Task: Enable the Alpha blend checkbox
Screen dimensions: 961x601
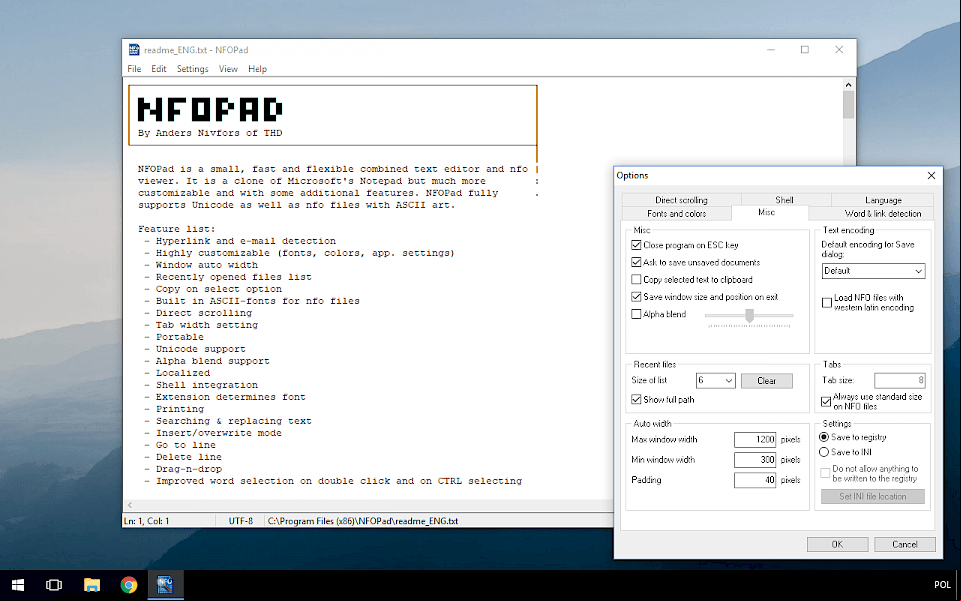Action: (x=636, y=314)
